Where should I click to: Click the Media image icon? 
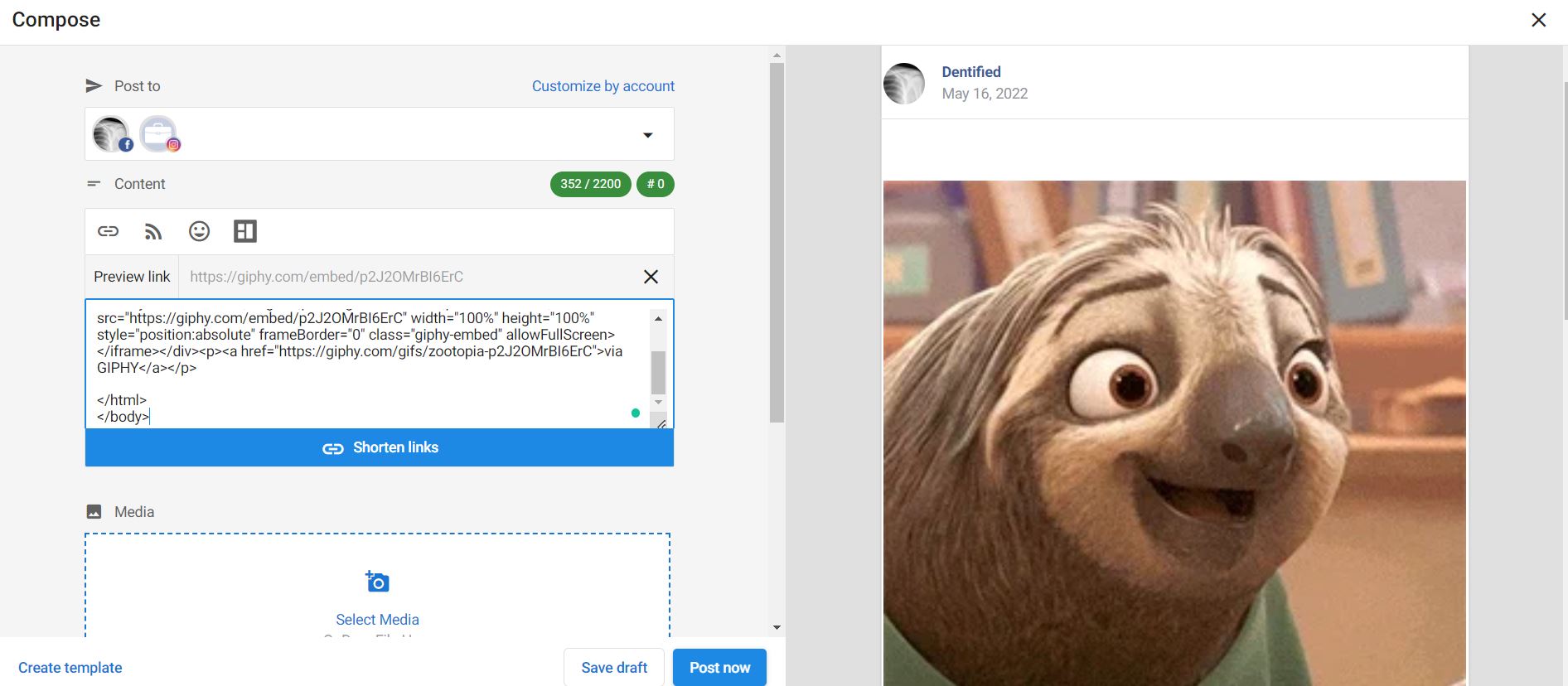click(x=94, y=512)
